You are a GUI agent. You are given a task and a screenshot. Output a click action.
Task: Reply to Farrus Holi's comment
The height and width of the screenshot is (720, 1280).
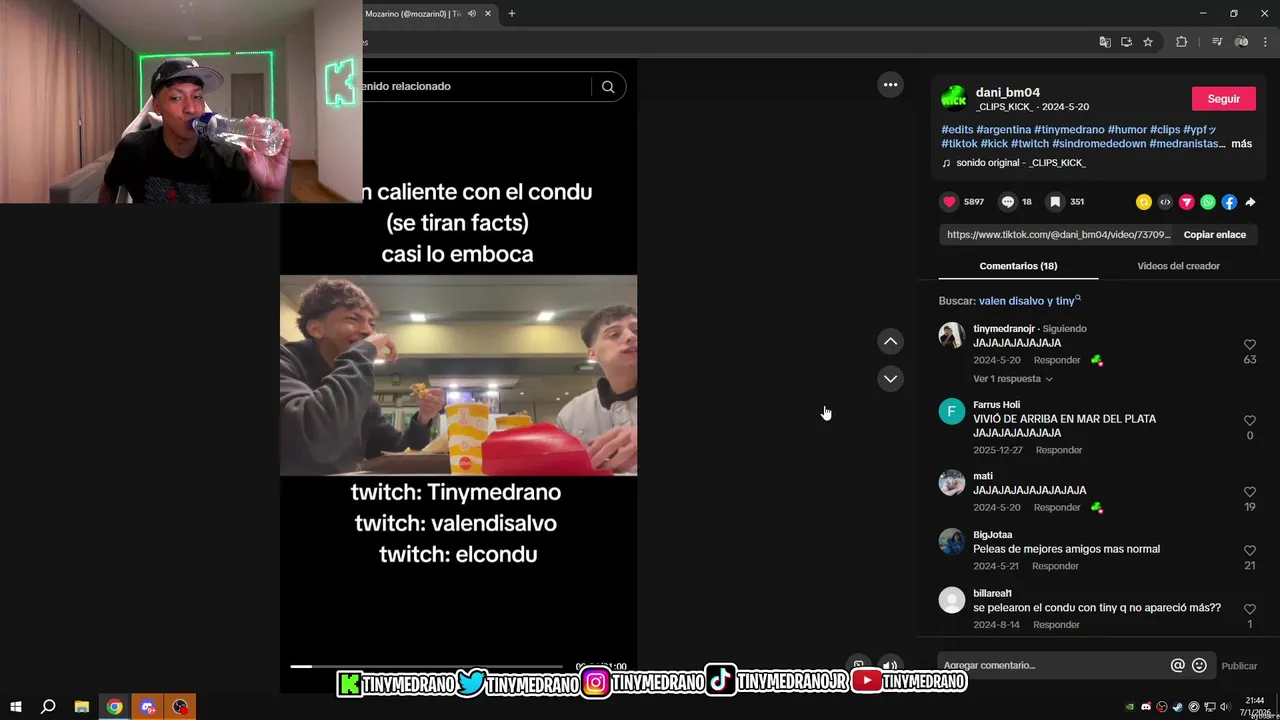click(1059, 450)
